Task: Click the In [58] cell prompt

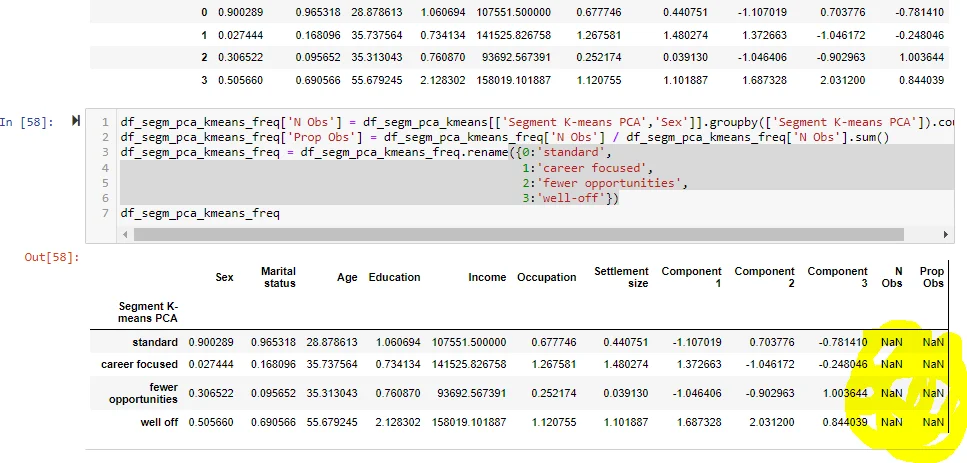Action: coord(33,122)
